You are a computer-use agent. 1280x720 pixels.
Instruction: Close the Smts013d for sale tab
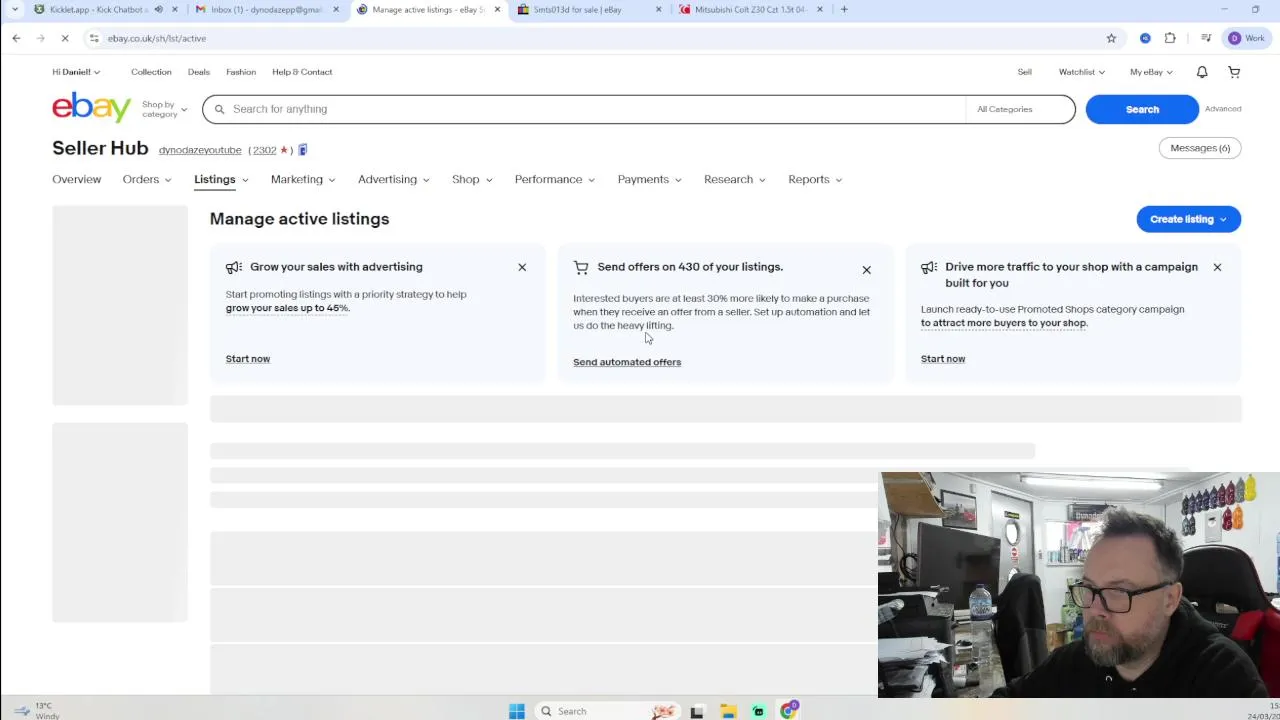[658, 9]
